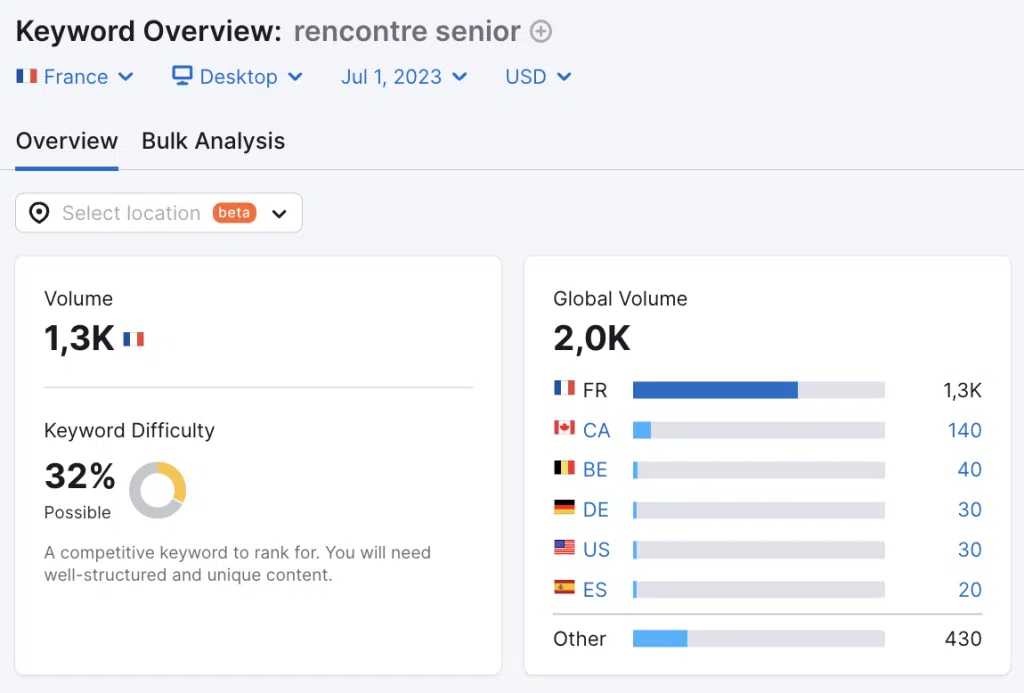Expand the Jul 1, 2023 date selector
The height and width of the screenshot is (693, 1024).
[404, 76]
